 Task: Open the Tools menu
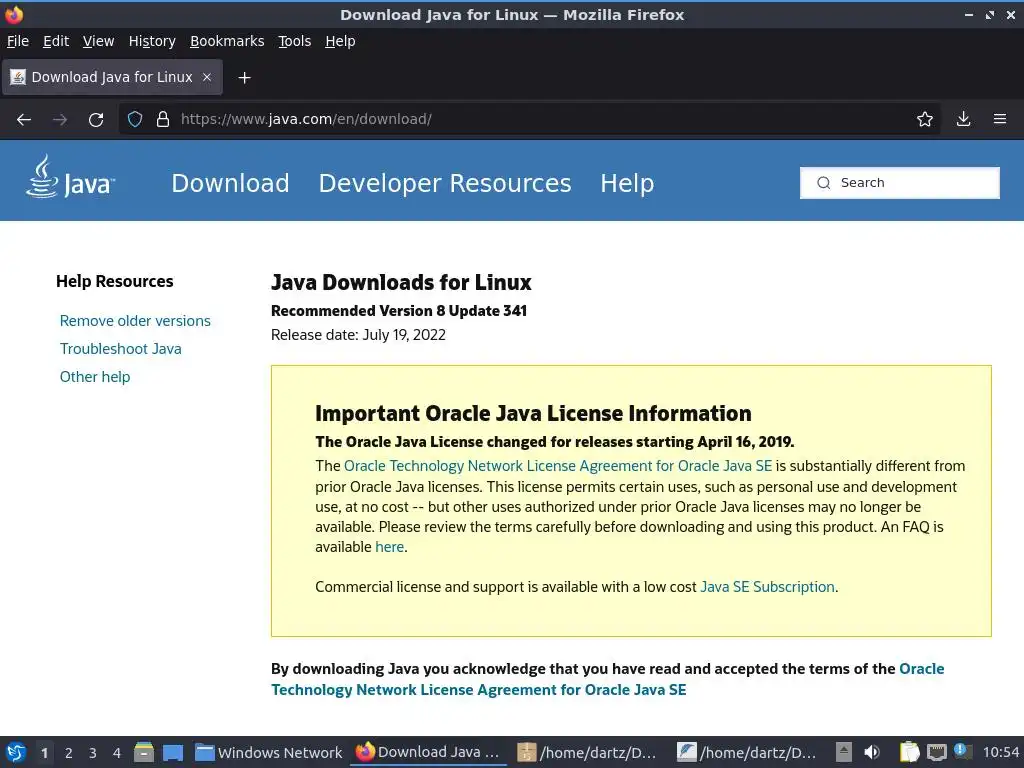295,41
